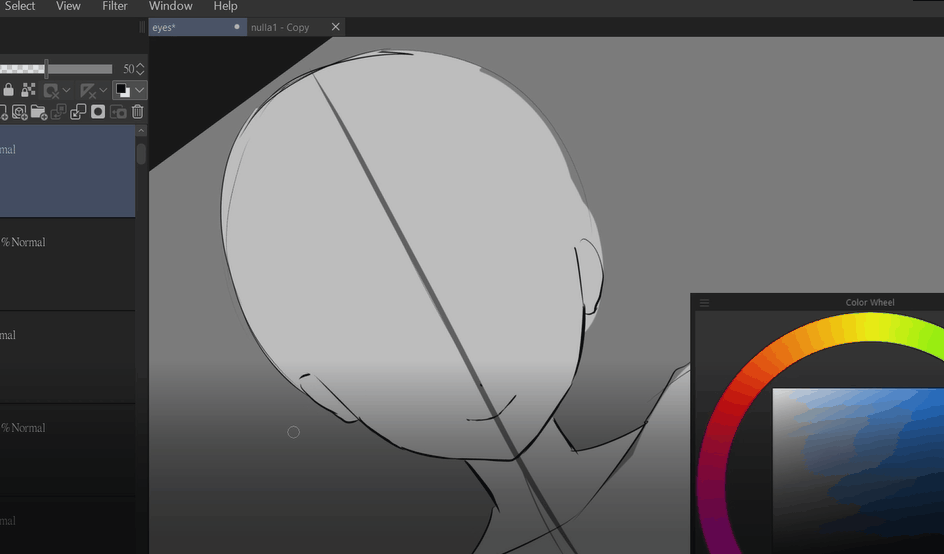The image size is (944, 554).
Task: Delete the layer with trash icon
Action: point(137,111)
